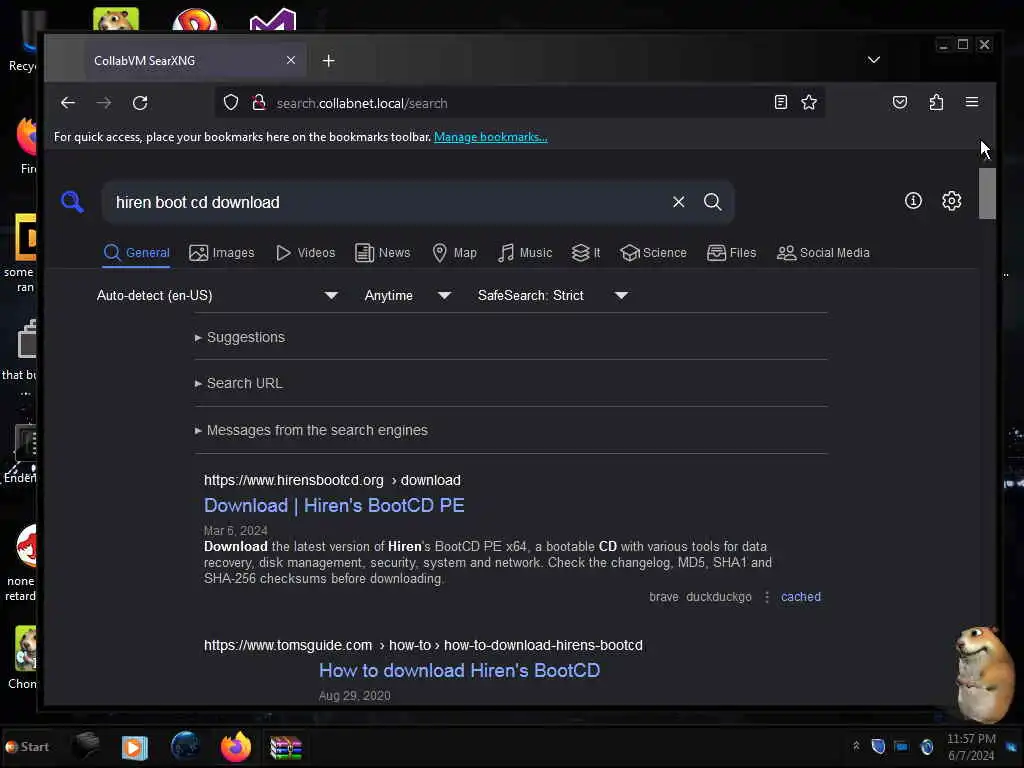This screenshot has width=1024, height=768.
Task: Show hidden system tray icons
Action: click(x=856, y=746)
